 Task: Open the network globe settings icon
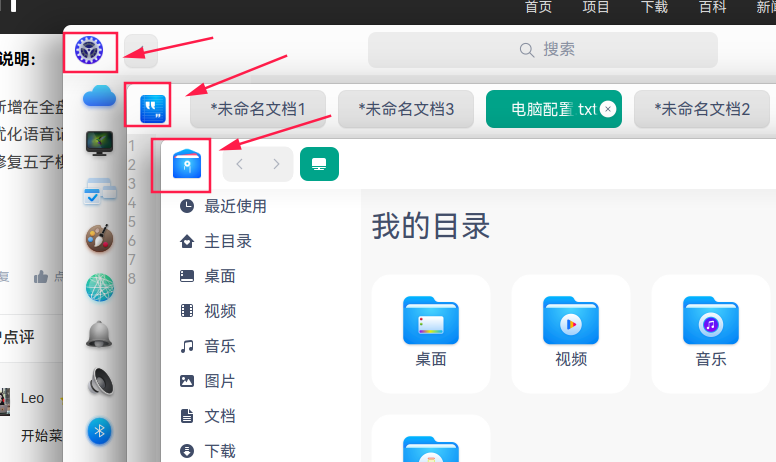click(99, 287)
